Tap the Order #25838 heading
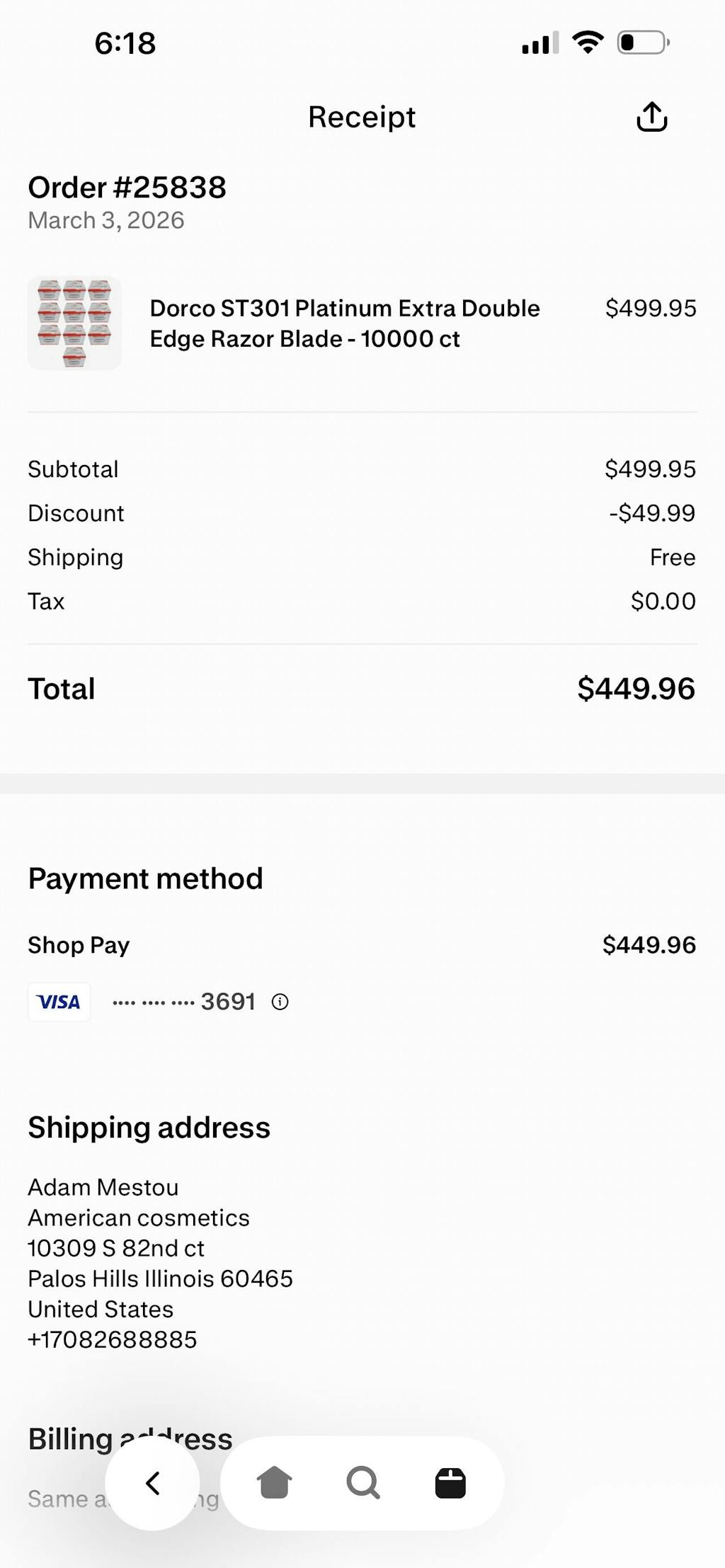 click(127, 188)
